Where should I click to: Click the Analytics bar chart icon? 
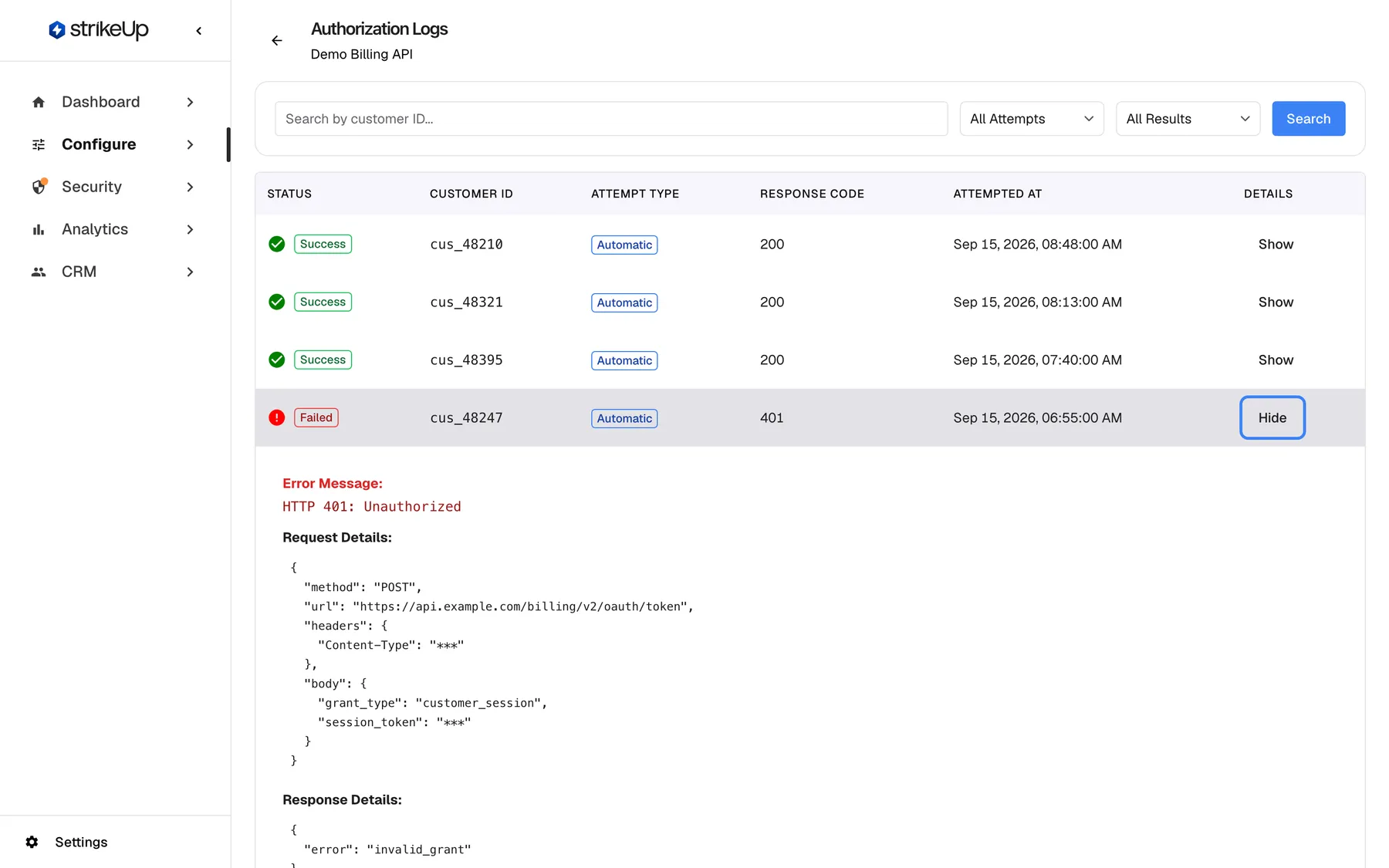tap(39, 229)
